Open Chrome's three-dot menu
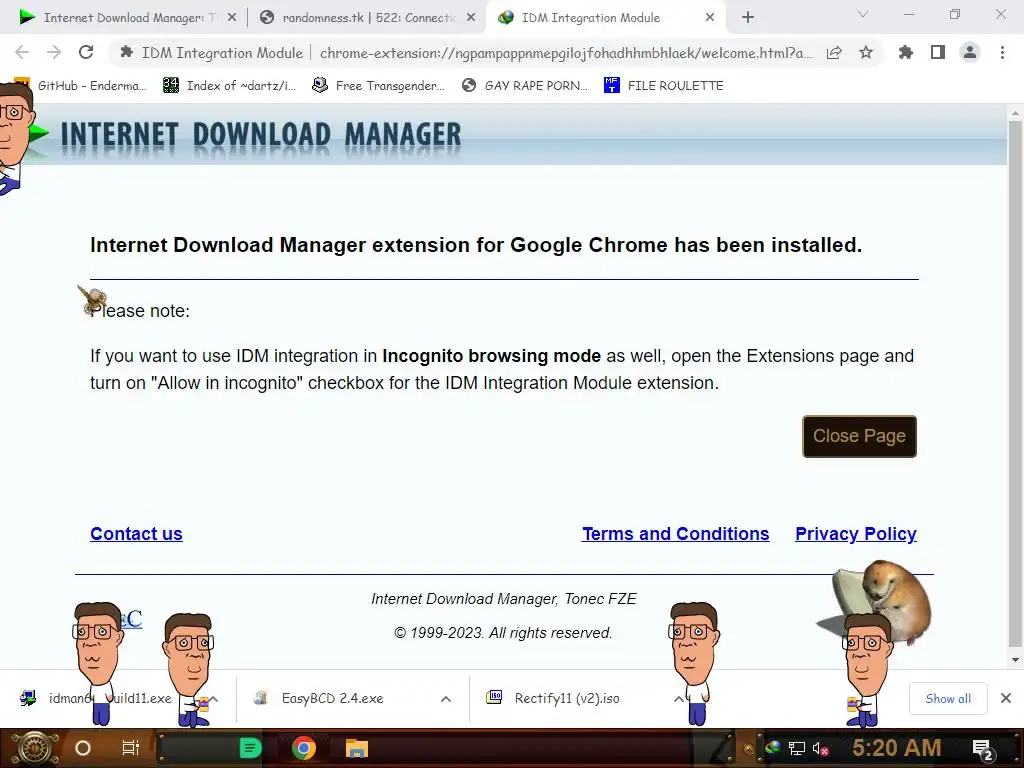This screenshot has width=1024, height=768. (1002, 52)
